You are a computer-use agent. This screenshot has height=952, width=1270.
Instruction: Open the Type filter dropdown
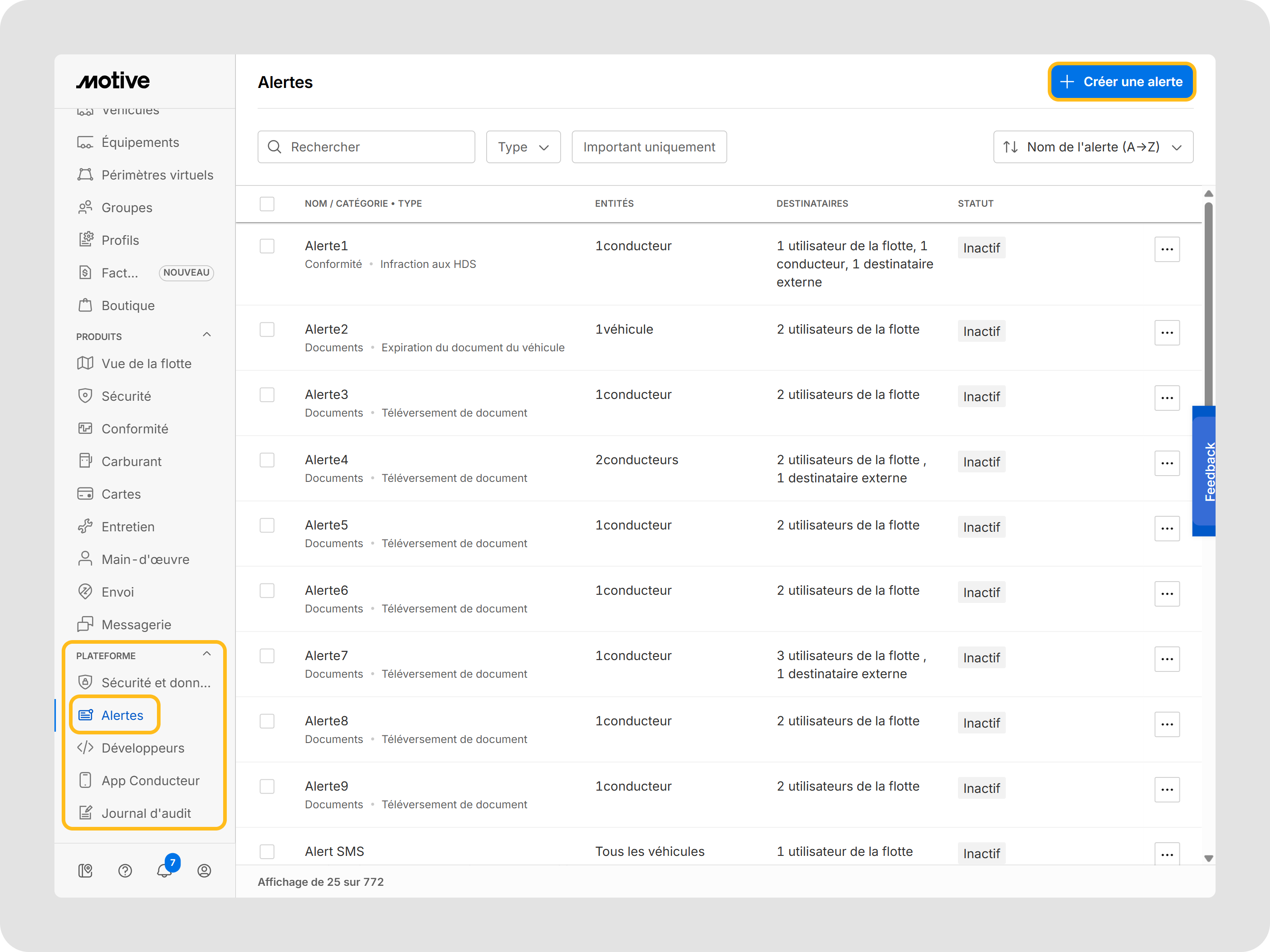pos(523,147)
